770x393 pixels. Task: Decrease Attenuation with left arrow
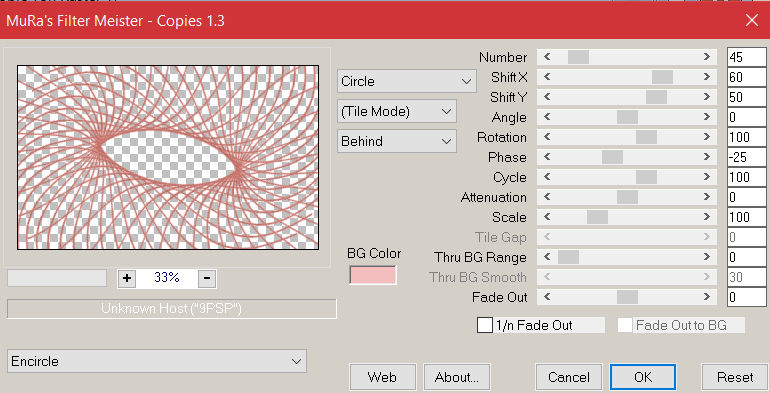pos(547,197)
